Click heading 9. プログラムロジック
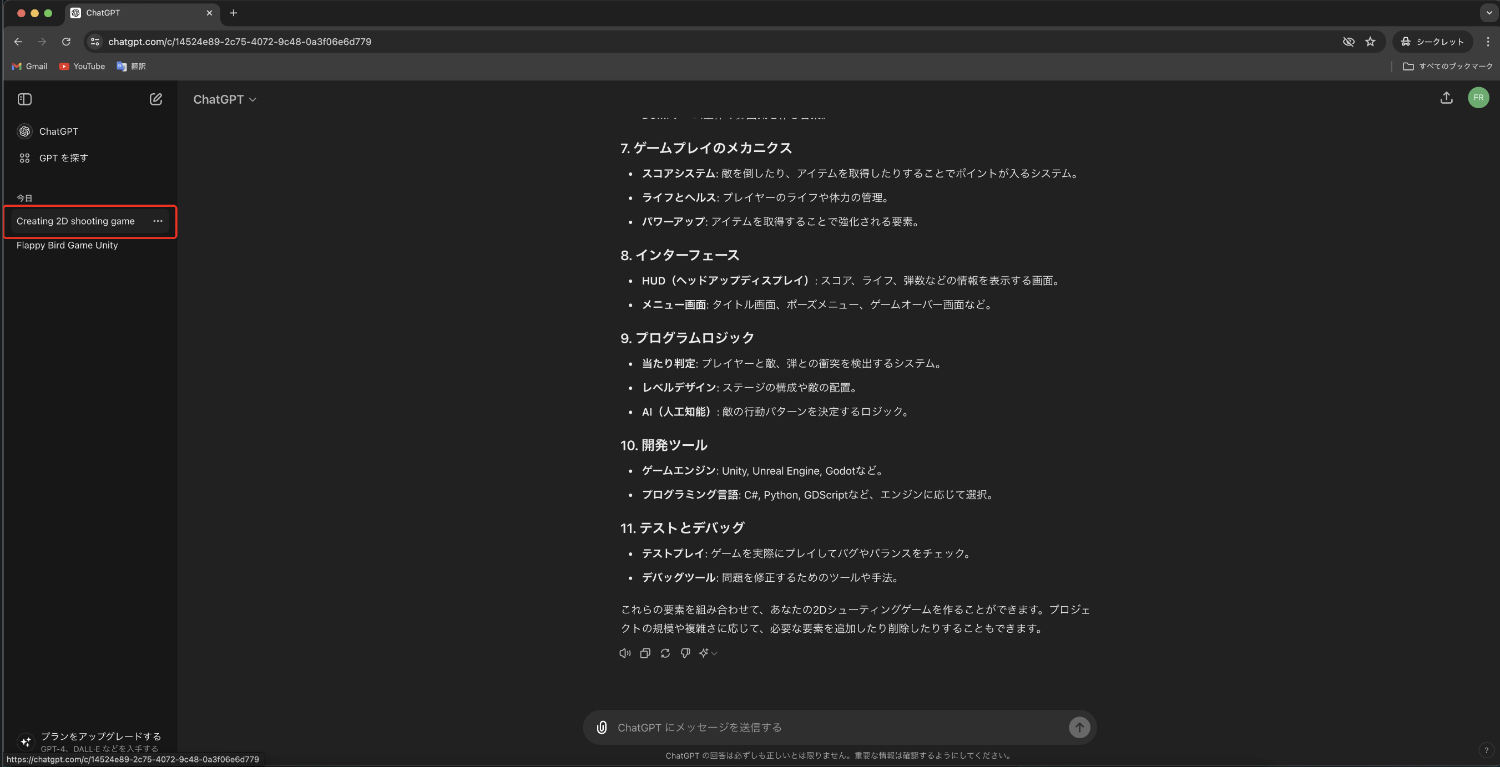 click(x=687, y=338)
